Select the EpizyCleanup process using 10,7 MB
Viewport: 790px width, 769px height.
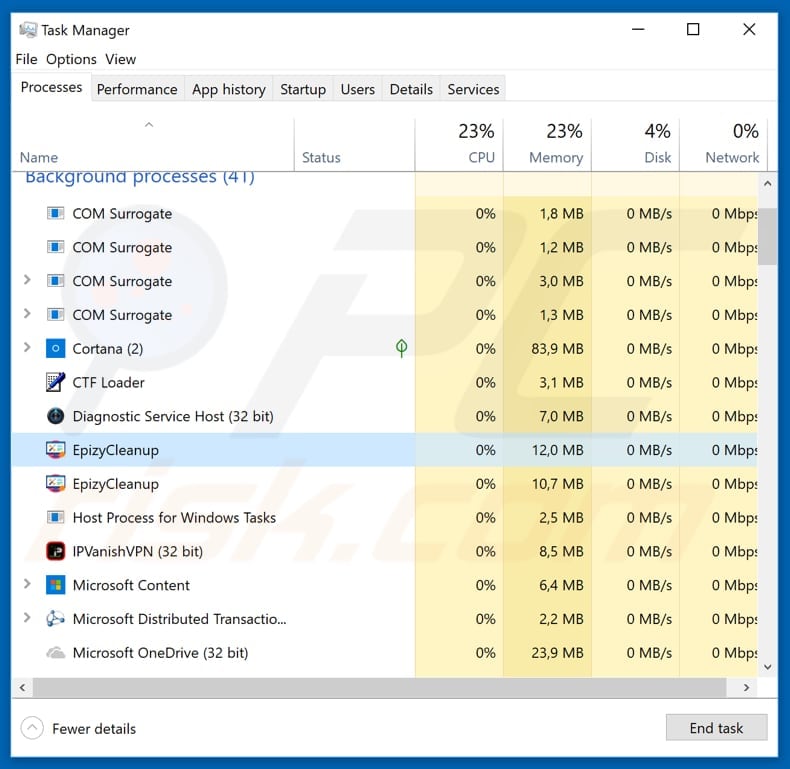(385, 484)
